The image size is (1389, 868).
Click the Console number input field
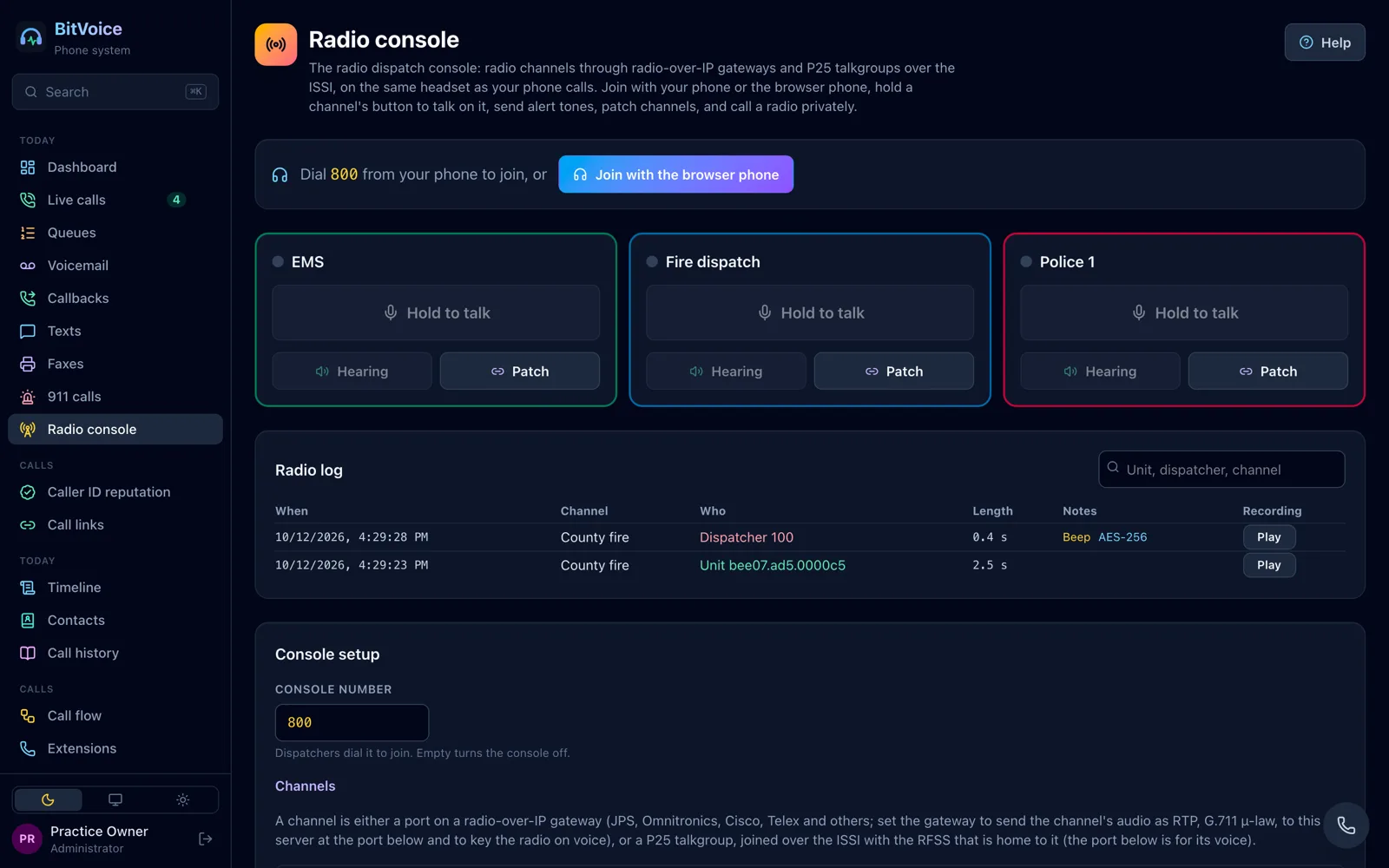[352, 722]
